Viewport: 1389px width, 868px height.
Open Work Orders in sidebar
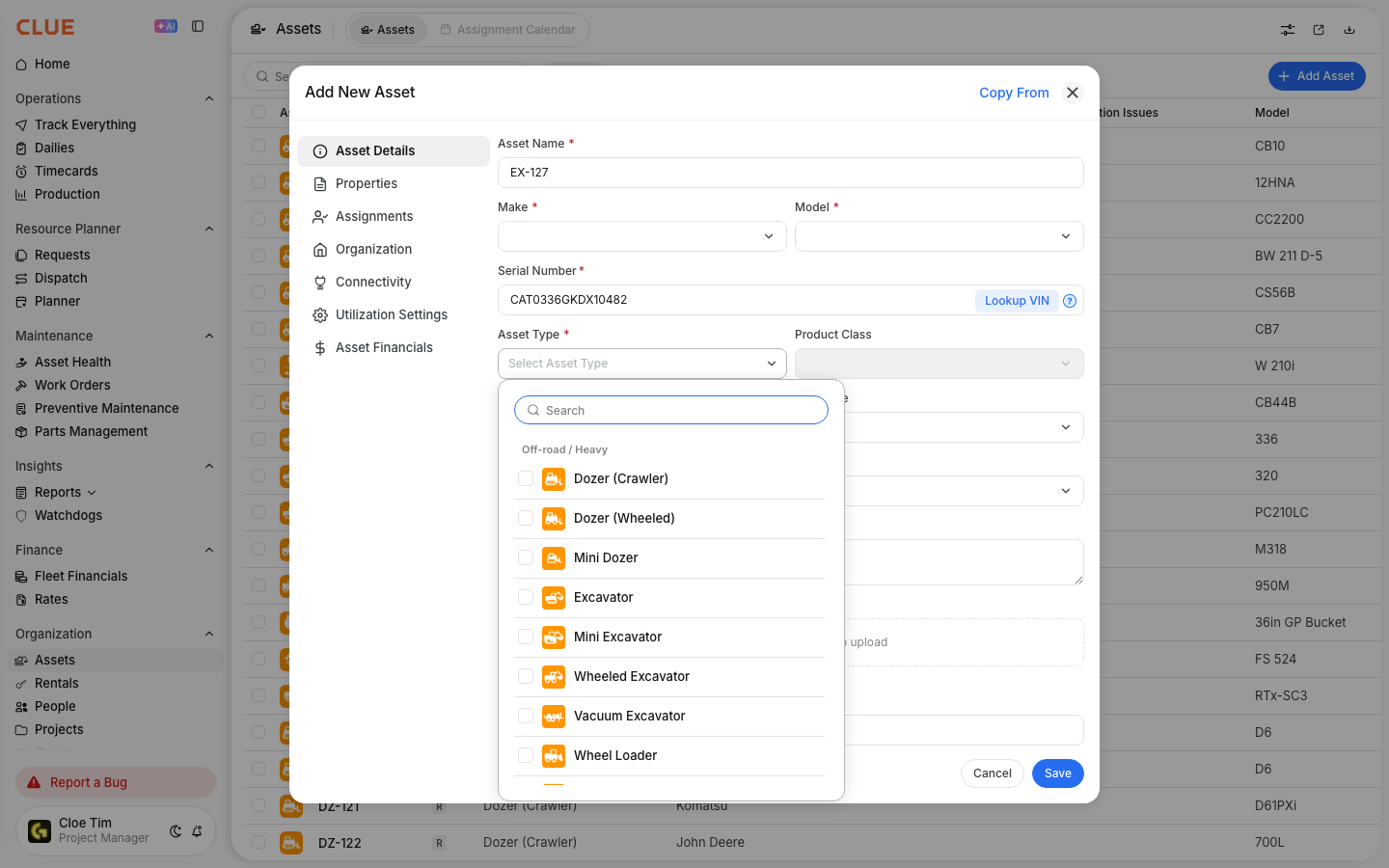point(72,385)
